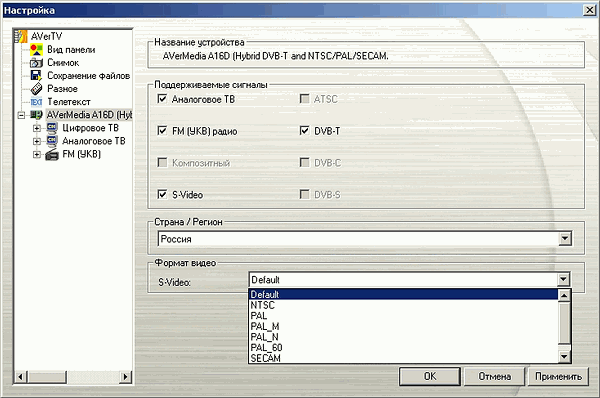Choose PAL video format option

tap(404, 316)
